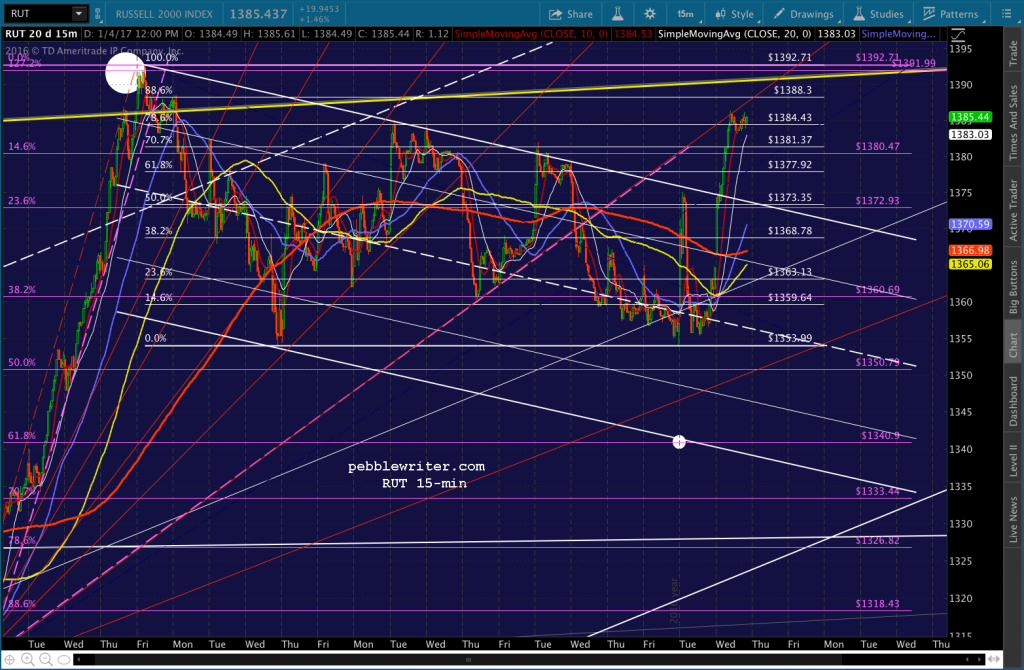Image resolution: width=1024 pixels, height=670 pixels.
Task: Click the symbol link clip icon
Action: point(98,14)
